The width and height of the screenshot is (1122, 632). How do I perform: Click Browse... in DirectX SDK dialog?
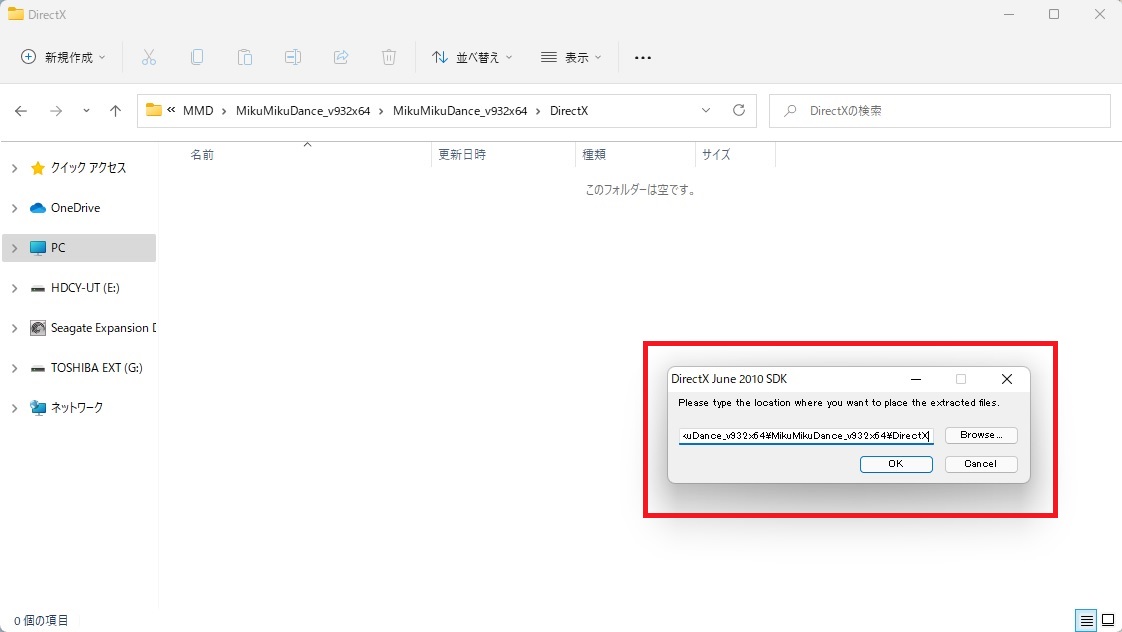click(x=981, y=435)
